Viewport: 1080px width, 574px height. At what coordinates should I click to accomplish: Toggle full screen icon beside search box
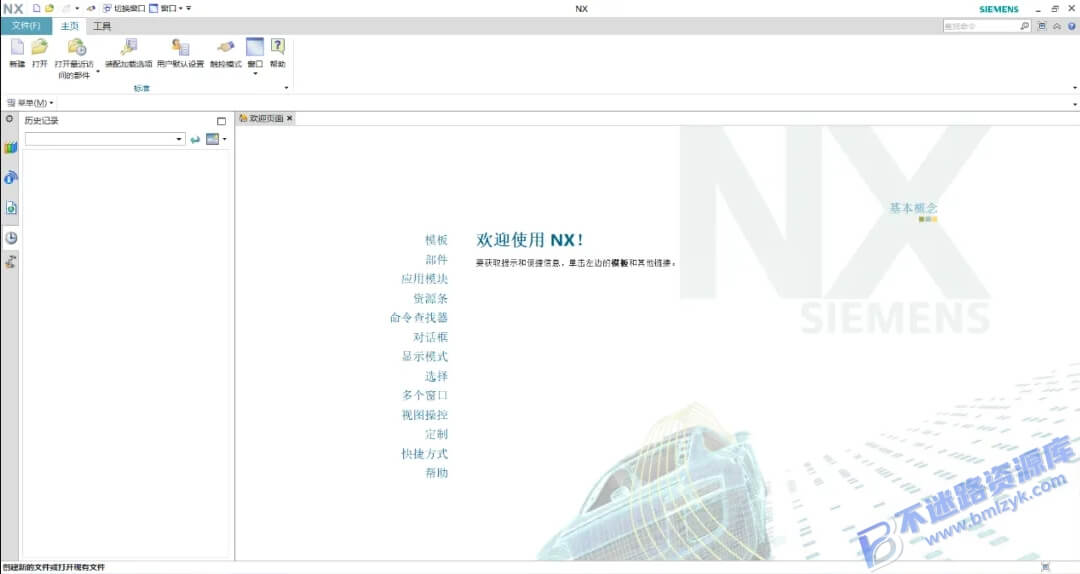point(1042,26)
